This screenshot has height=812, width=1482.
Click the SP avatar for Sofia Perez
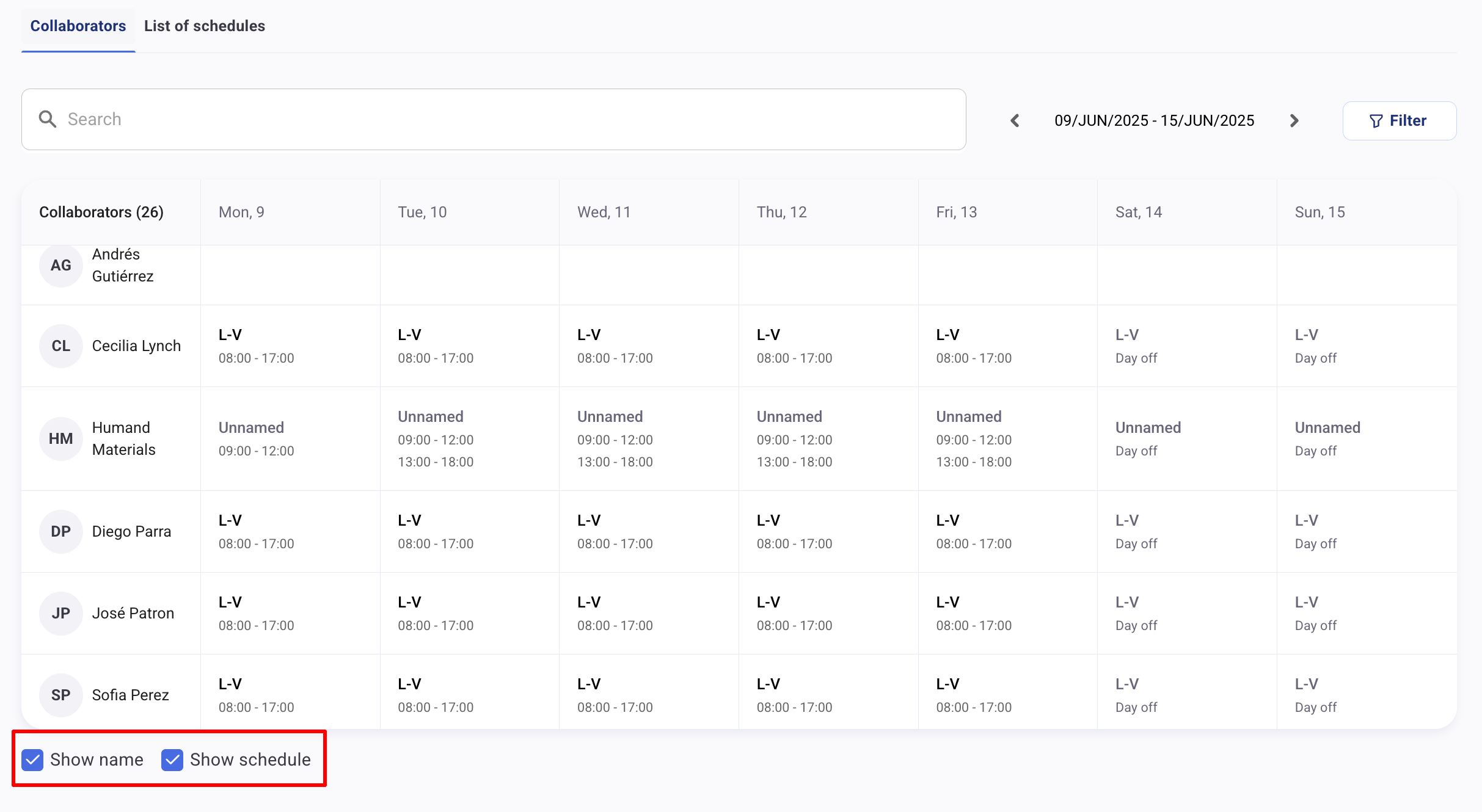click(60, 695)
